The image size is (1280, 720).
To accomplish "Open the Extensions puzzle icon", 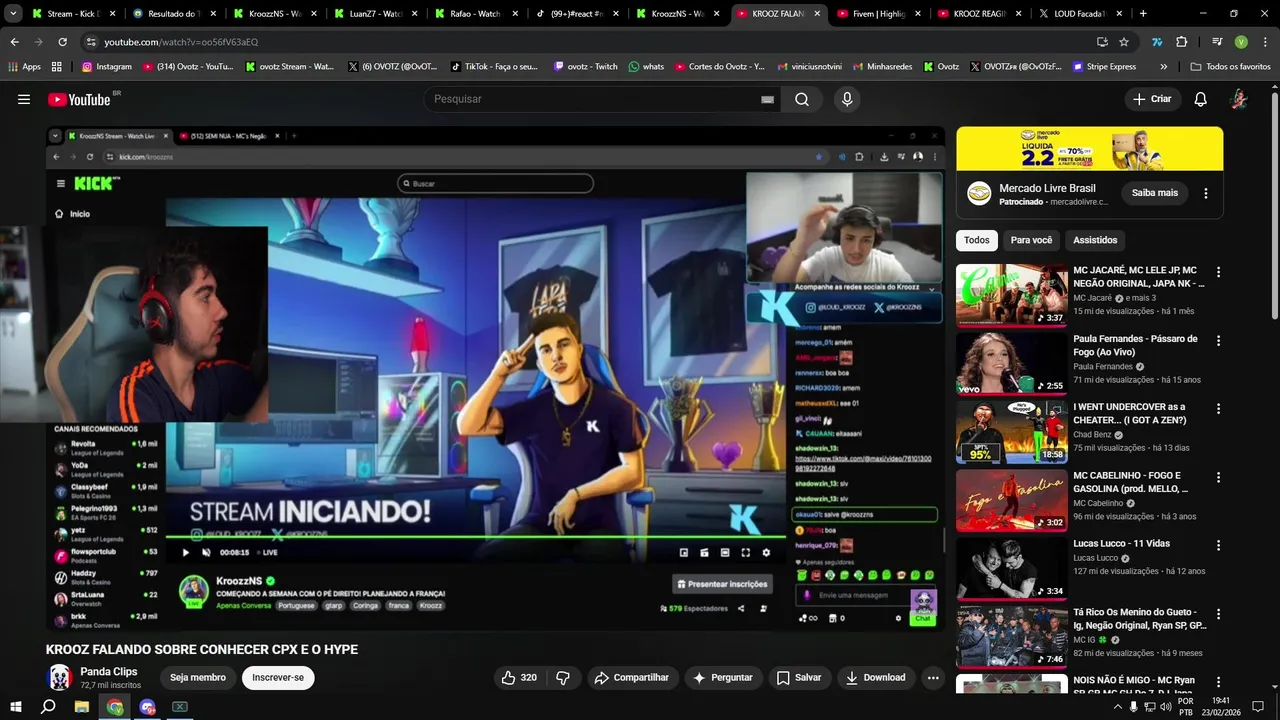I will [x=1181, y=42].
